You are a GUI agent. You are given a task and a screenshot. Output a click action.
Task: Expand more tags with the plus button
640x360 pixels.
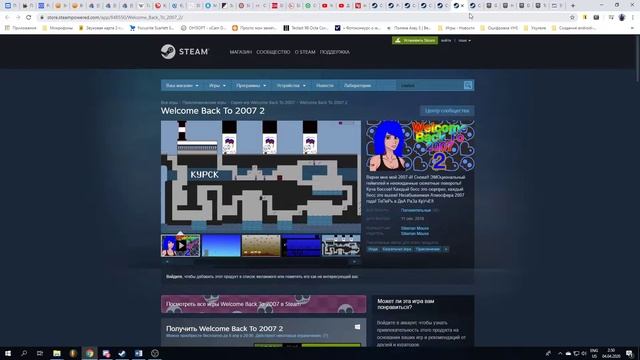(446, 249)
